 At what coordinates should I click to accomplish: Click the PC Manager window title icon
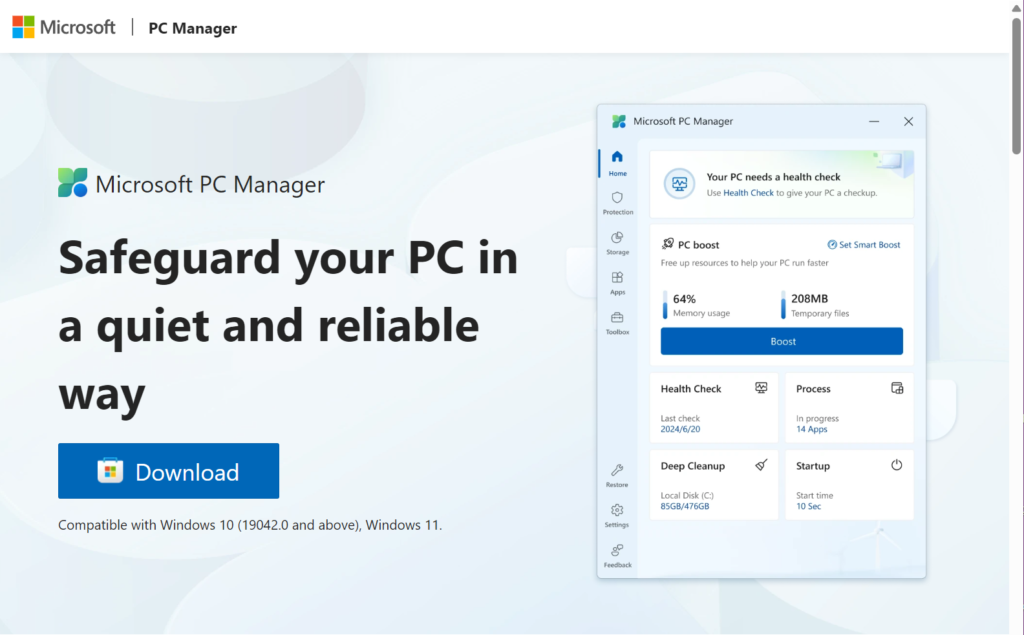[x=618, y=121]
